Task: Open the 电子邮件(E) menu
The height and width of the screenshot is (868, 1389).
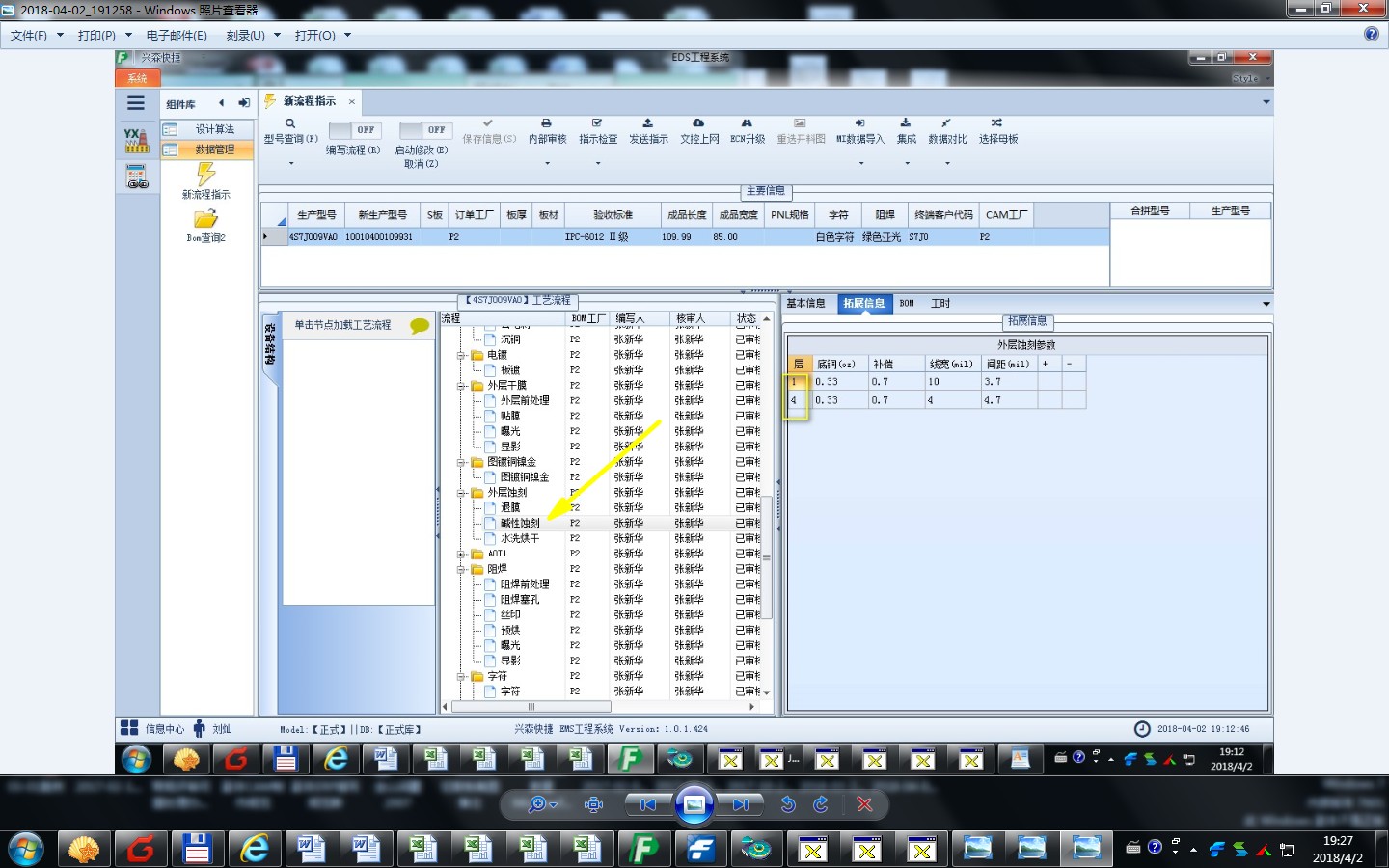Action: tap(177, 35)
